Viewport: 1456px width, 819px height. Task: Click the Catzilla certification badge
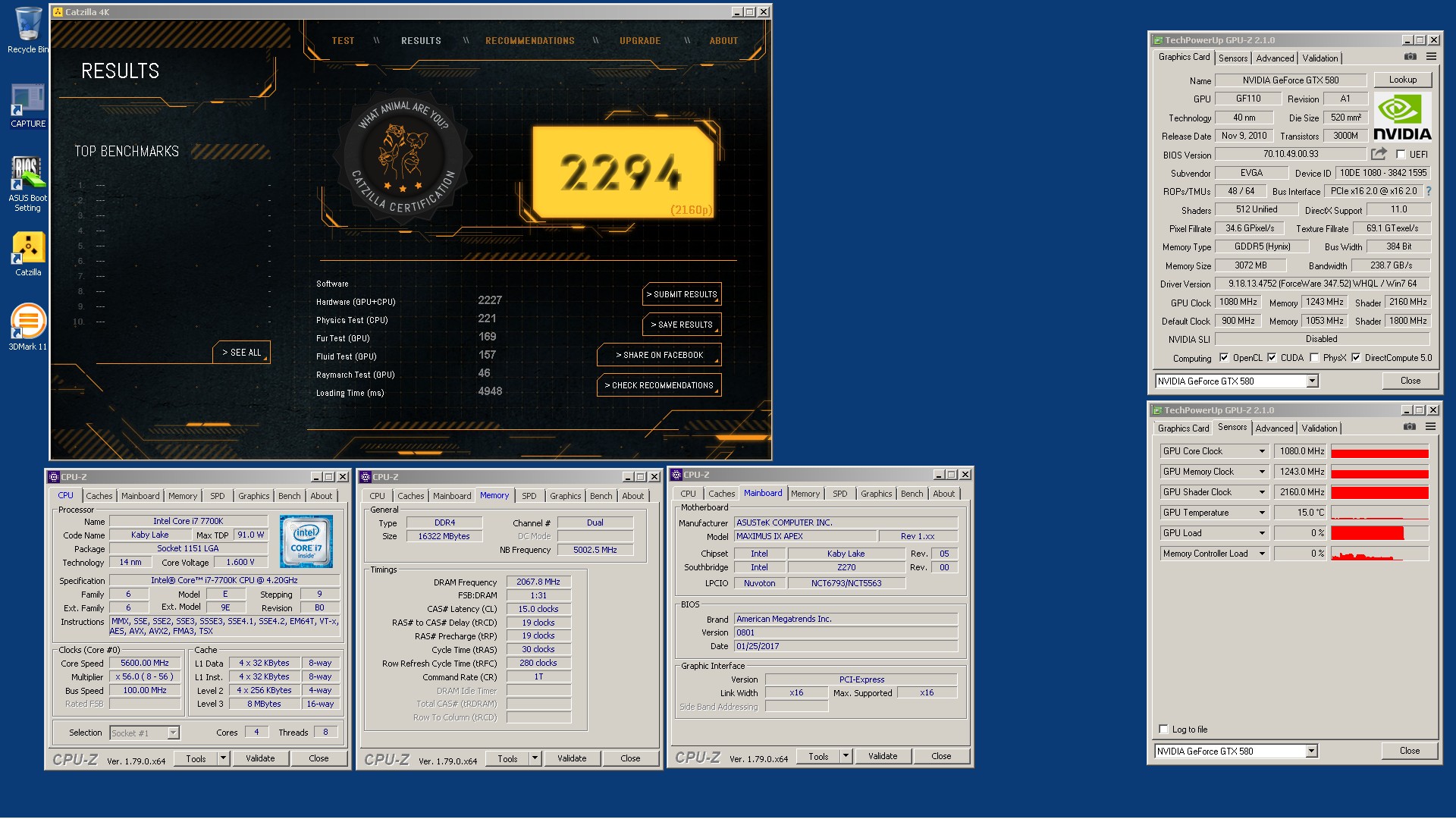[403, 157]
